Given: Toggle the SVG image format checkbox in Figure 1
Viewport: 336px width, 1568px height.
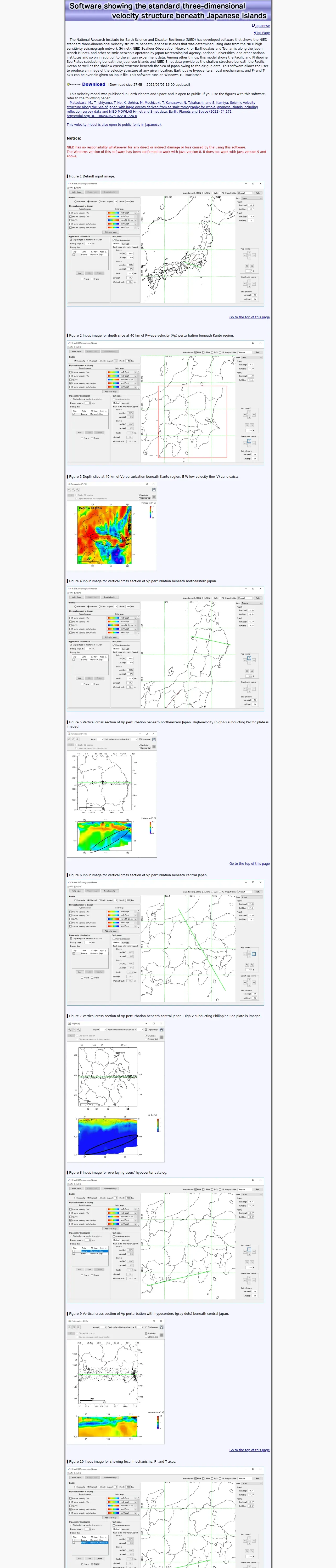Looking at the screenshot, I should pyautogui.click(x=213, y=193).
